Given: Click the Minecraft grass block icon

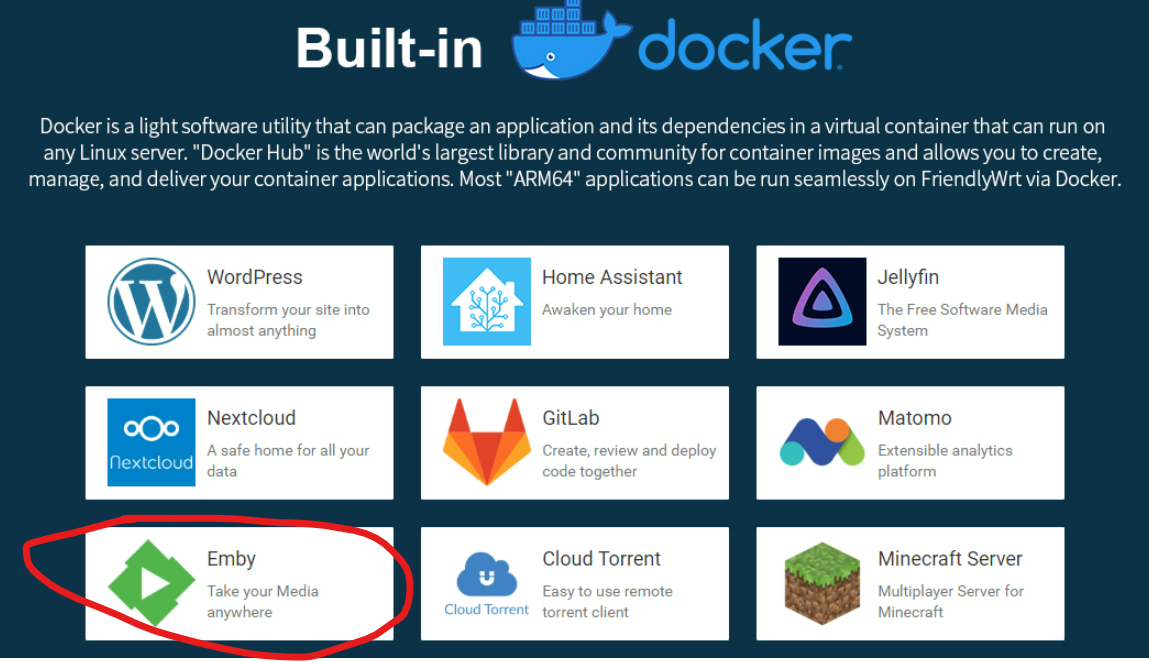Looking at the screenshot, I should pyautogui.click(x=822, y=584).
